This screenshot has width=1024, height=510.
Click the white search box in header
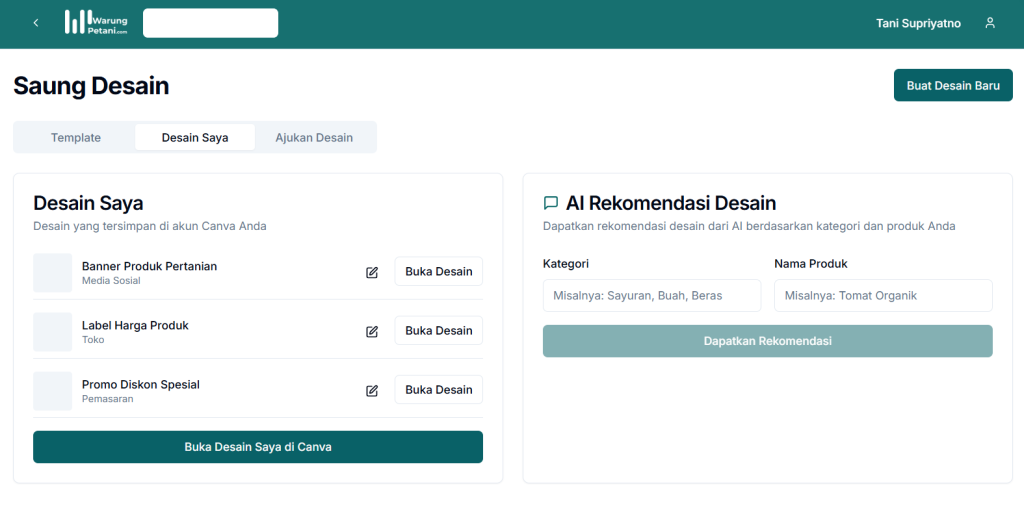click(x=210, y=23)
